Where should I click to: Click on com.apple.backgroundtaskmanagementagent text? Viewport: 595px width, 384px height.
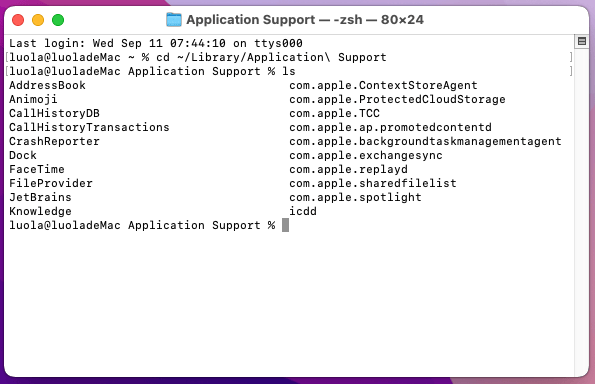(x=425, y=142)
